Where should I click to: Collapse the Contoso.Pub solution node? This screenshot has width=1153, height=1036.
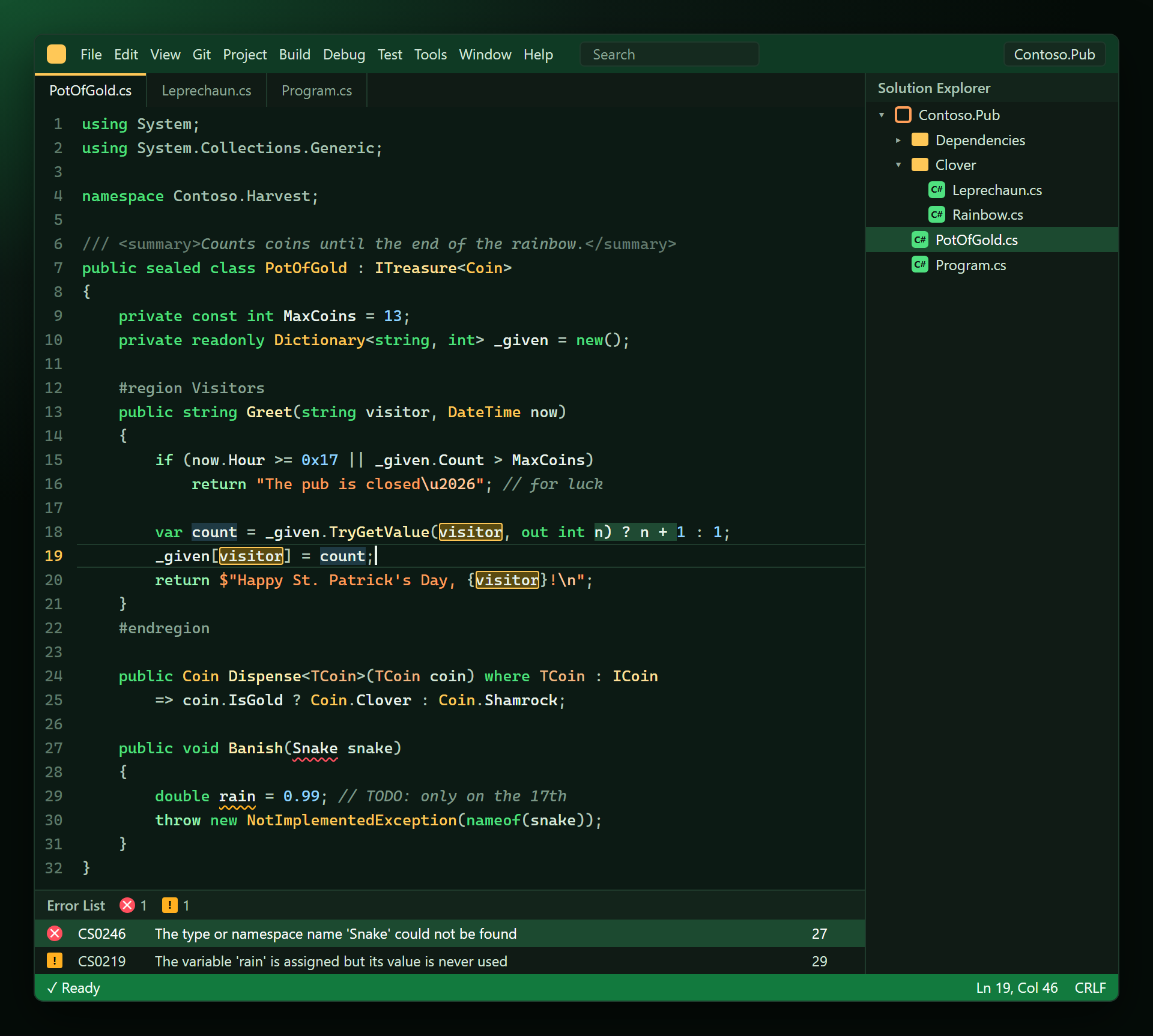pyautogui.click(x=882, y=115)
